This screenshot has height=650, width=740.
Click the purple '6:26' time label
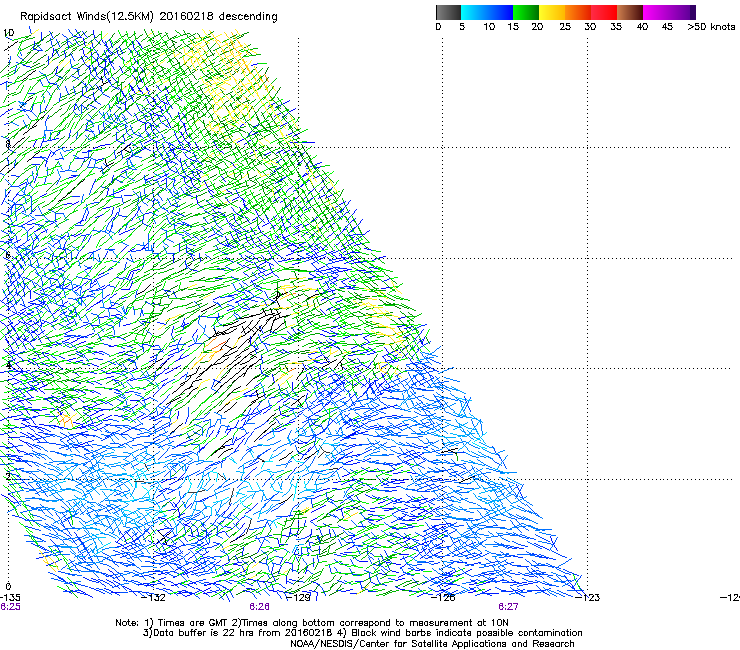[x=260, y=607]
